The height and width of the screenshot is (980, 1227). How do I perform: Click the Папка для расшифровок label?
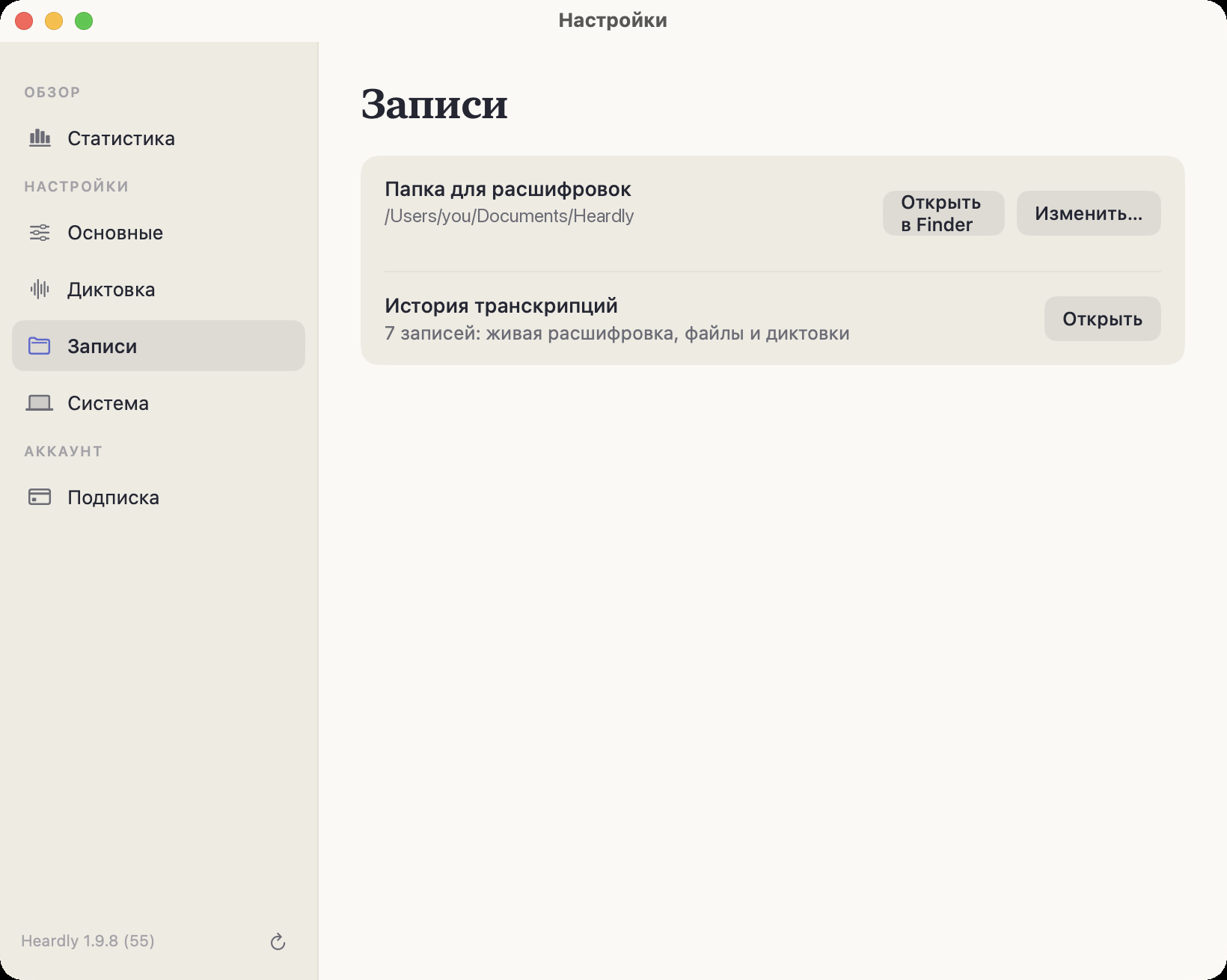click(508, 189)
